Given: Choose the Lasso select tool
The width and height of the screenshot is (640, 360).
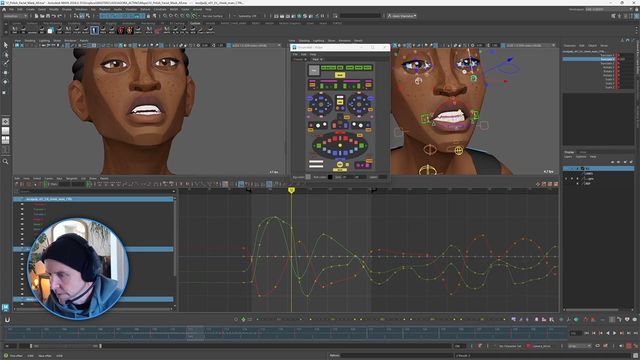Looking at the screenshot, I should 5,54.
